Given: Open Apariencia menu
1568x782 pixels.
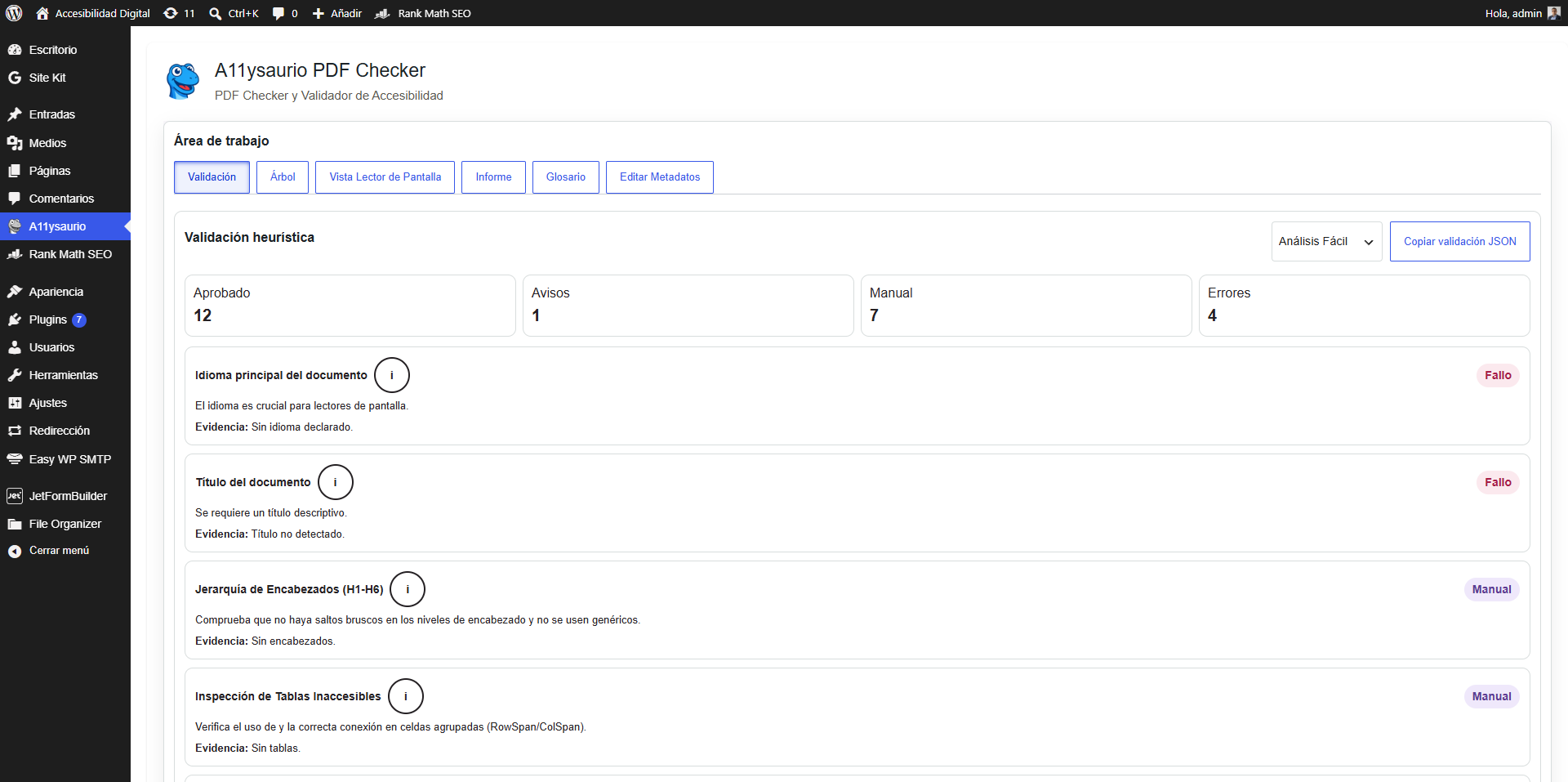Looking at the screenshot, I should pos(65,292).
